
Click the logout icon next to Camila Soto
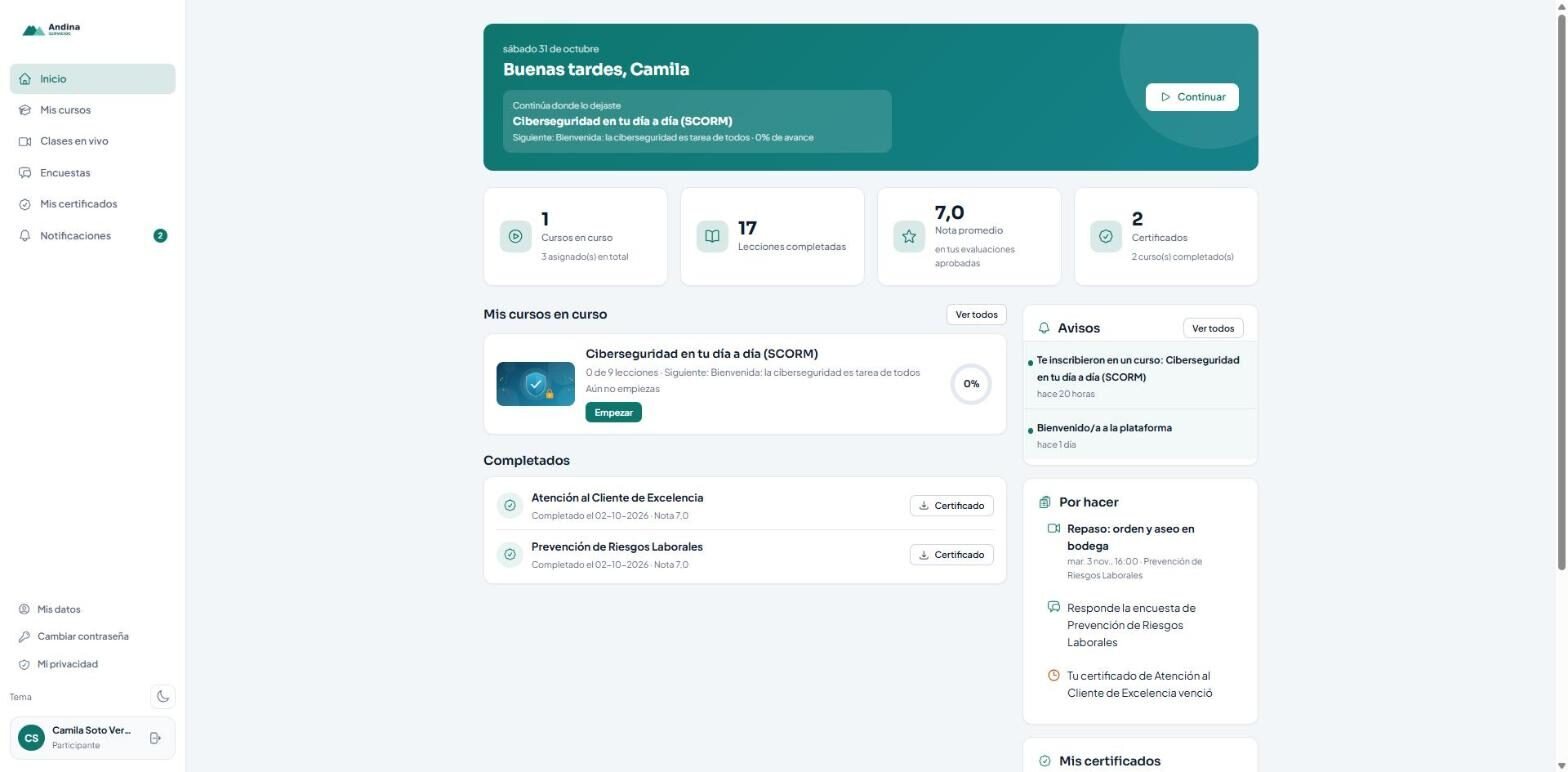coord(155,738)
